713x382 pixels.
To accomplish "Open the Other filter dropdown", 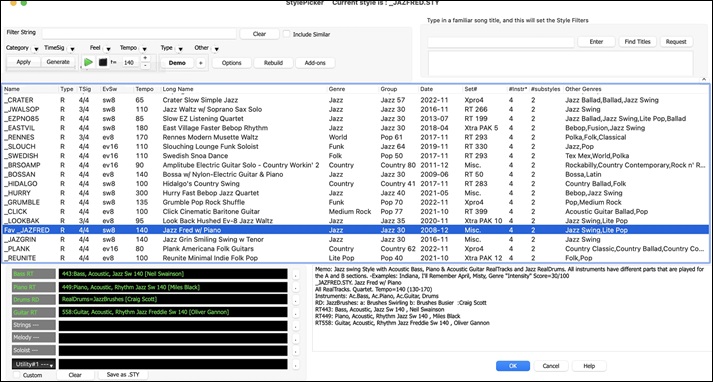I will click(216, 49).
